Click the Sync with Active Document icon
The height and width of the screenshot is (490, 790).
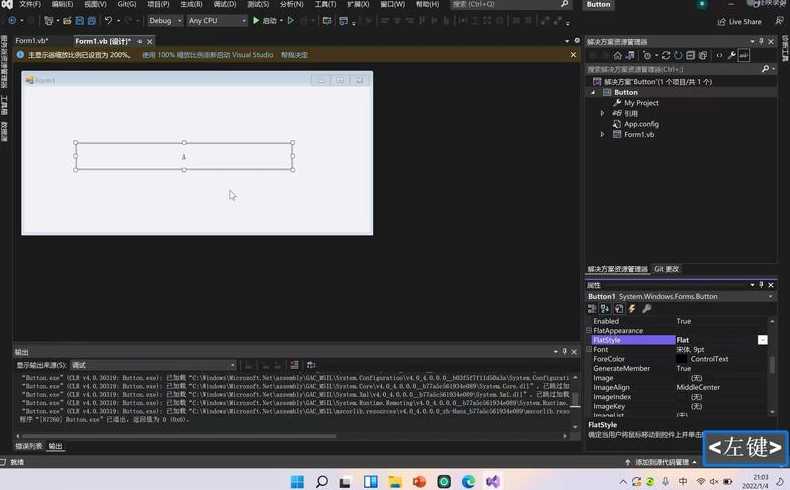[x=666, y=55]
